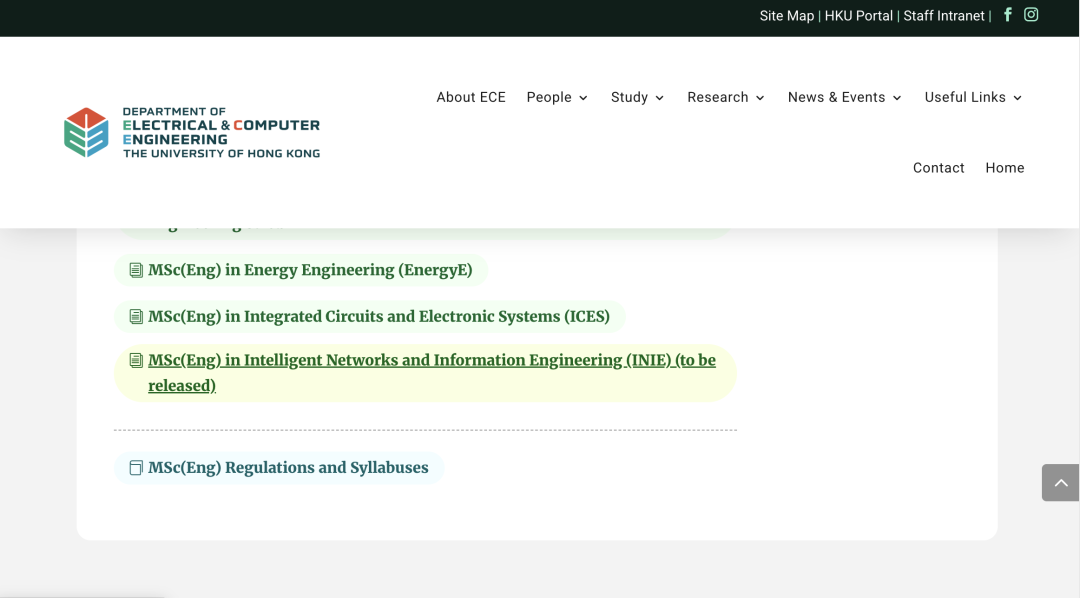The image size is (1080, 598).
Task: Open the Site Map link
Action: pyautogui.click(x=787, y=16)
